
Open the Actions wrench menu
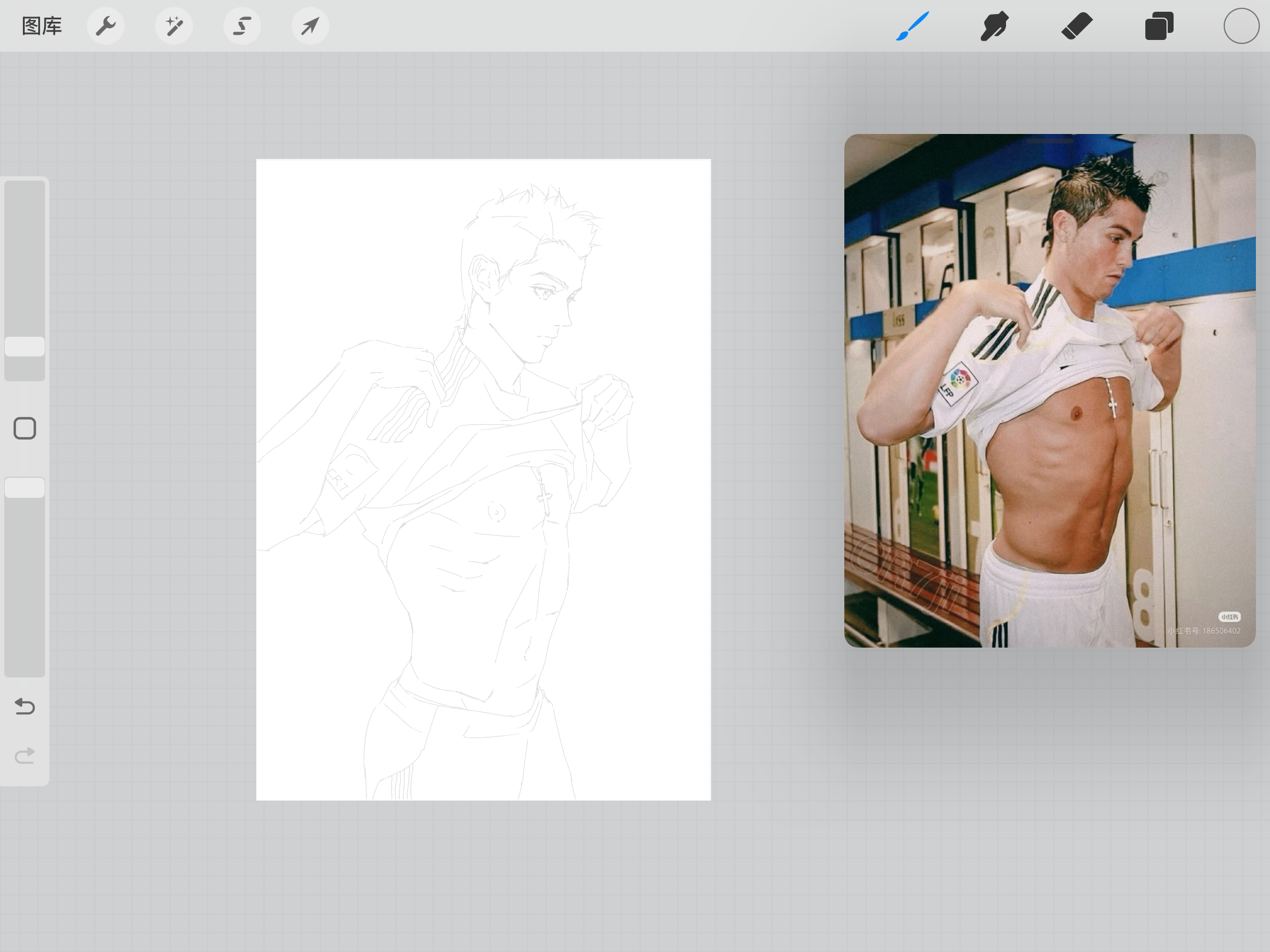[x=106, y=26]
